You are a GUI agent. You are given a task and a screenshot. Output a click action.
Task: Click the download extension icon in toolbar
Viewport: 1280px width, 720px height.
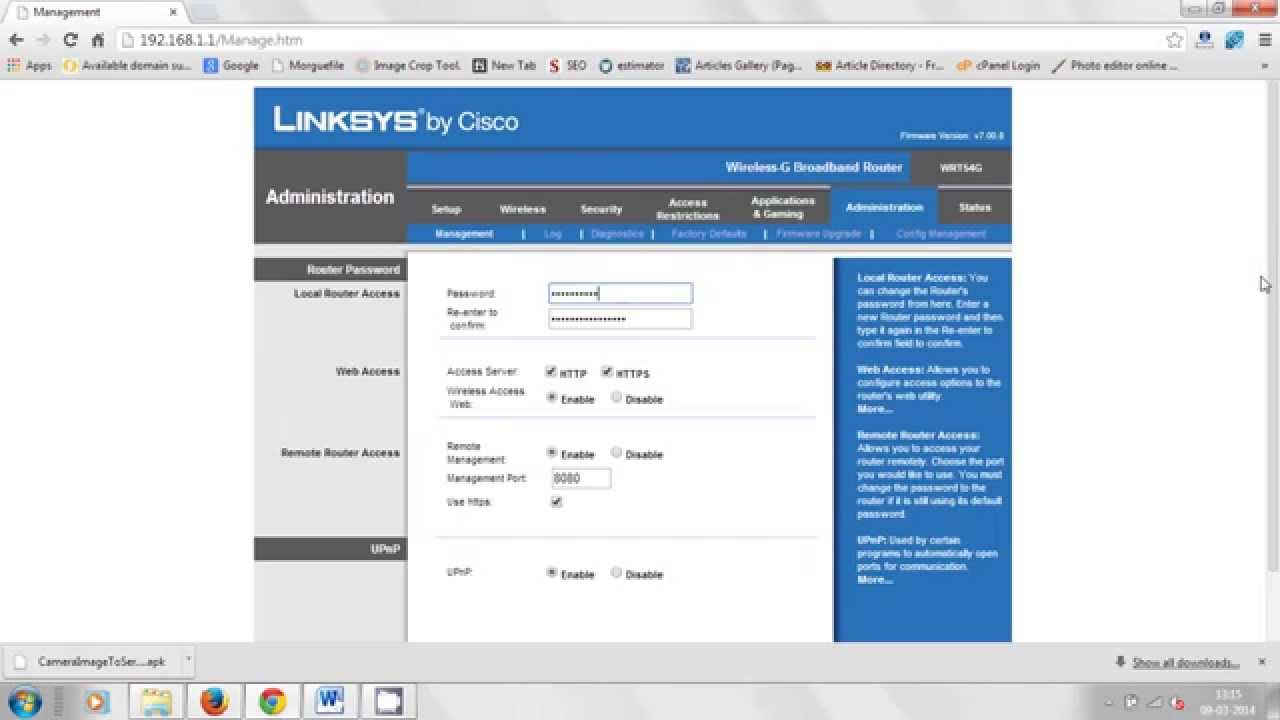(1205, 40)
